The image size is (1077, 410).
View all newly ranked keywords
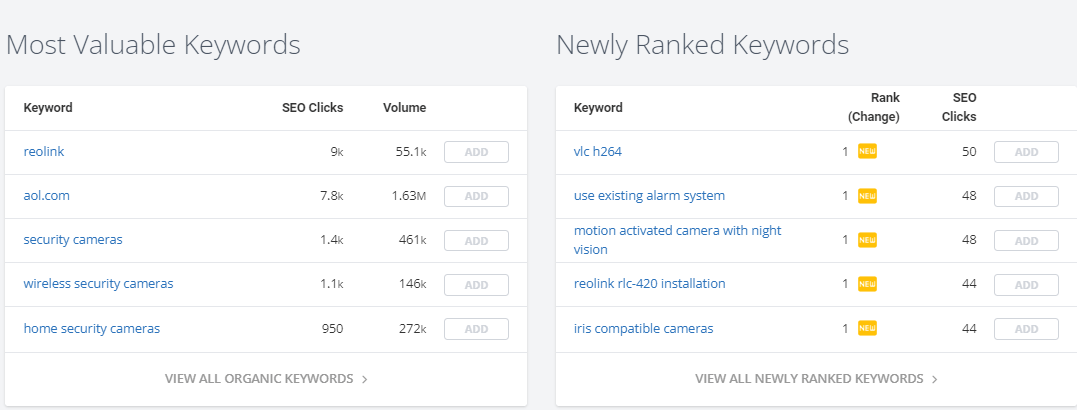(816, 379)
